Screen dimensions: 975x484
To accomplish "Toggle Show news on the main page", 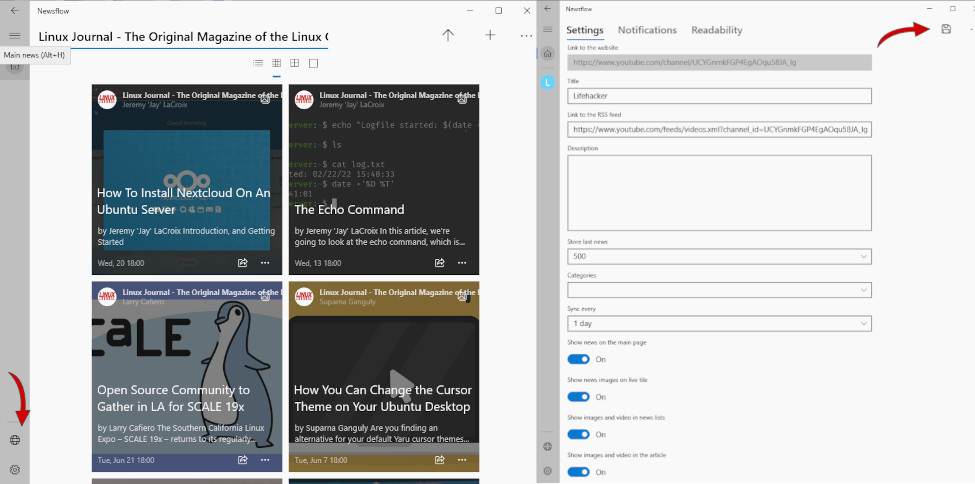I will point(578,359).
